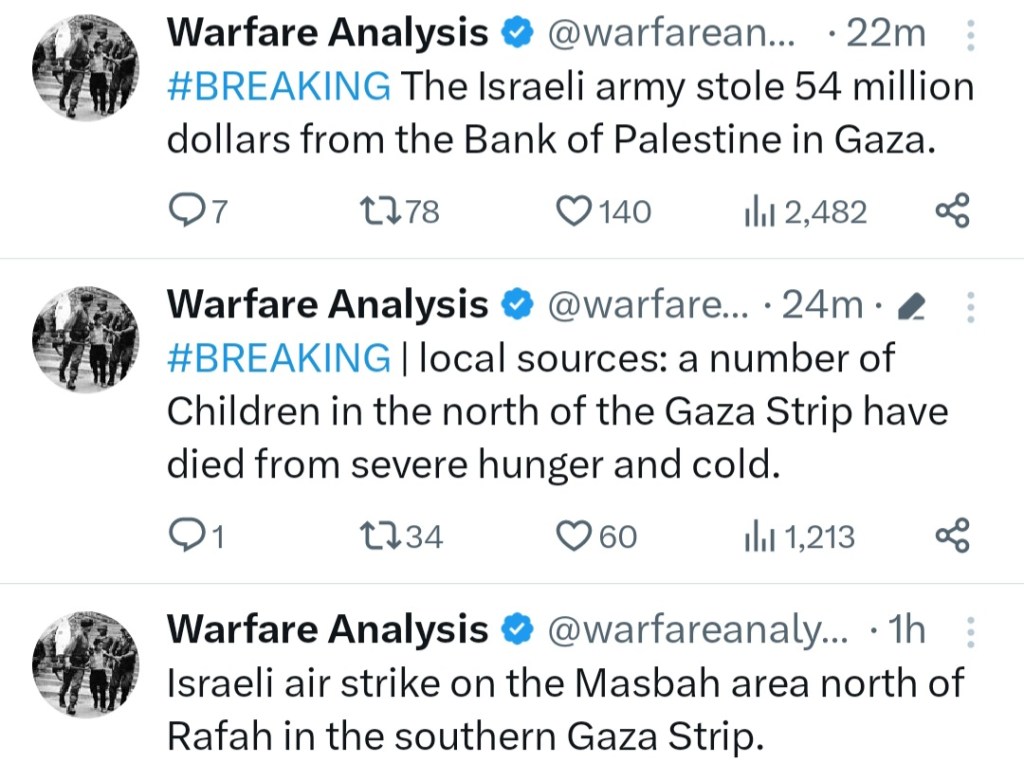Click #BREAKING hashtag in the first tweet
Screen dimensions: 1024x781
click(278, 87)
